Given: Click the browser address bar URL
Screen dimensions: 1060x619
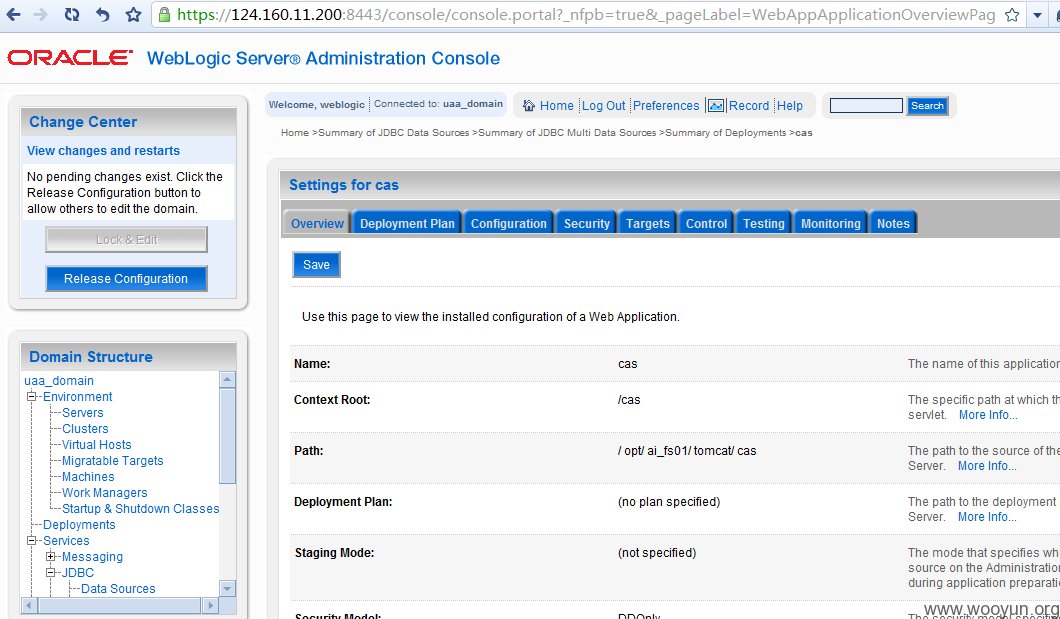Looking at the screenshot, I should click(585, 14).
